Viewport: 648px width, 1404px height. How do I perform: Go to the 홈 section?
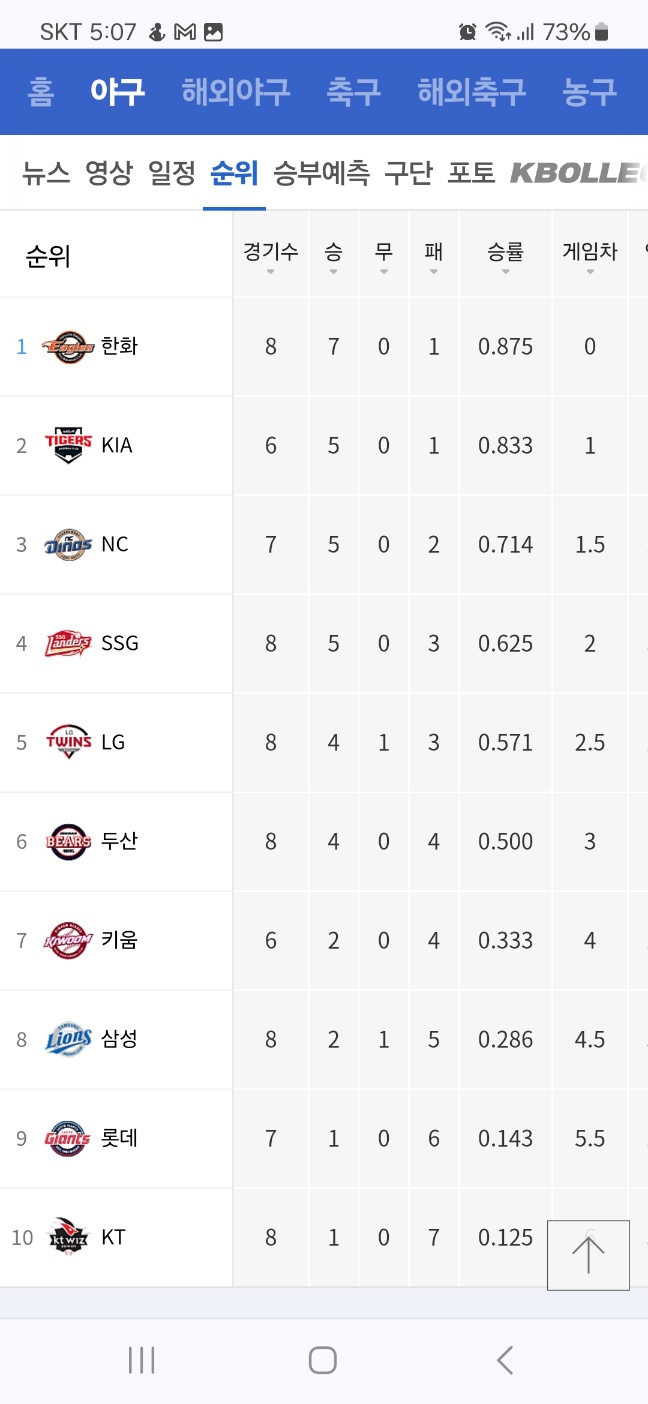click(41, 92)
